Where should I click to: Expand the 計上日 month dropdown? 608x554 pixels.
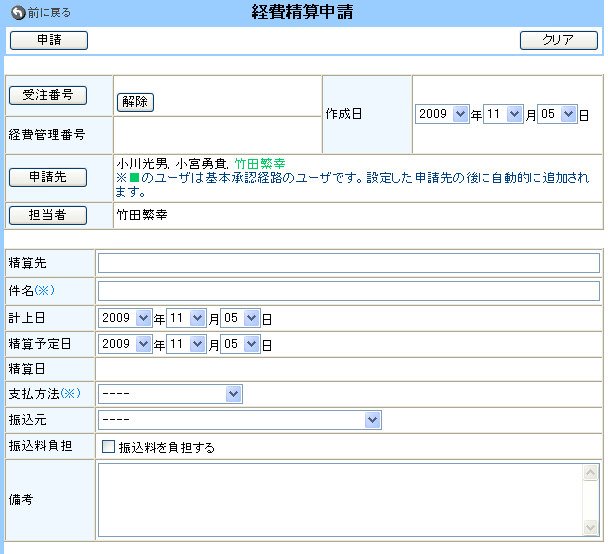[x=186, y=318]
